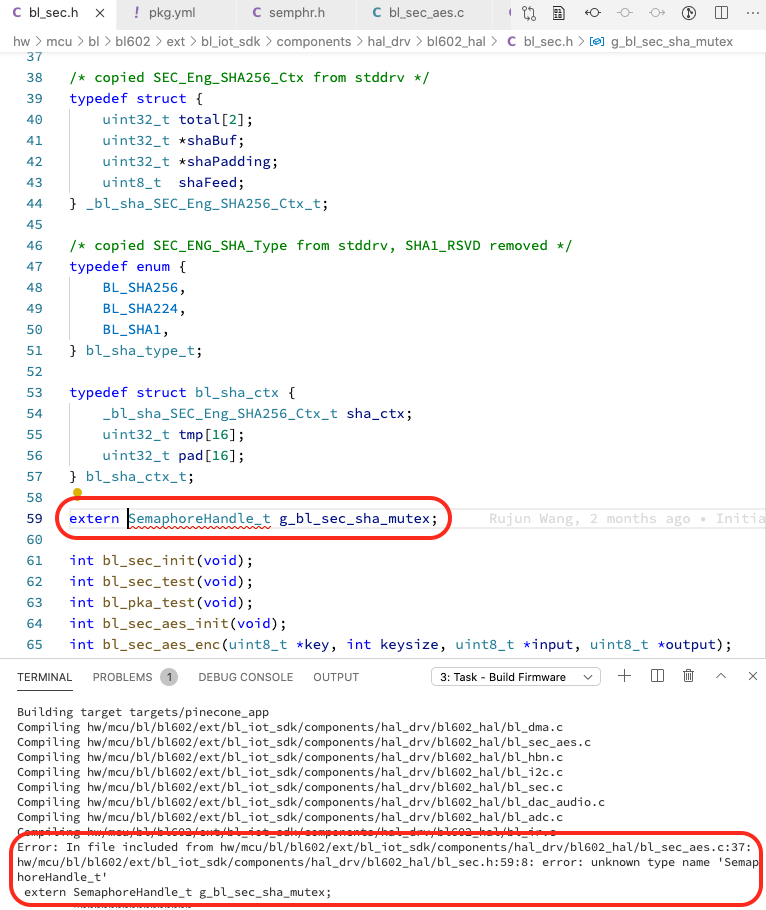
Task: Click the lightbulb quick-fix above line 59
Action: 76,494
